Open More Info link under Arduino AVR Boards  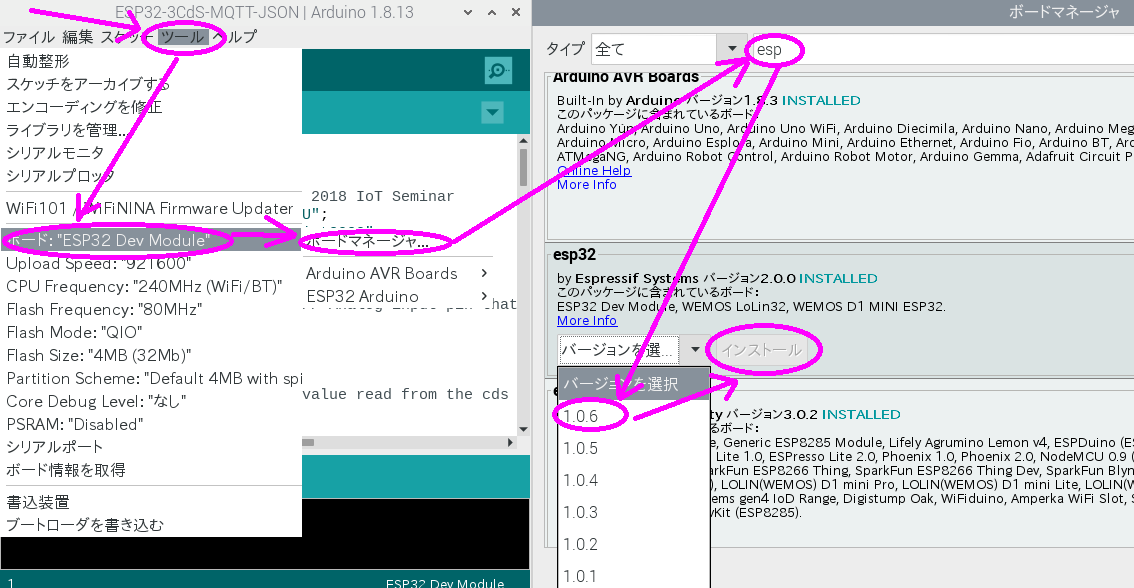[x=587, y=184]
